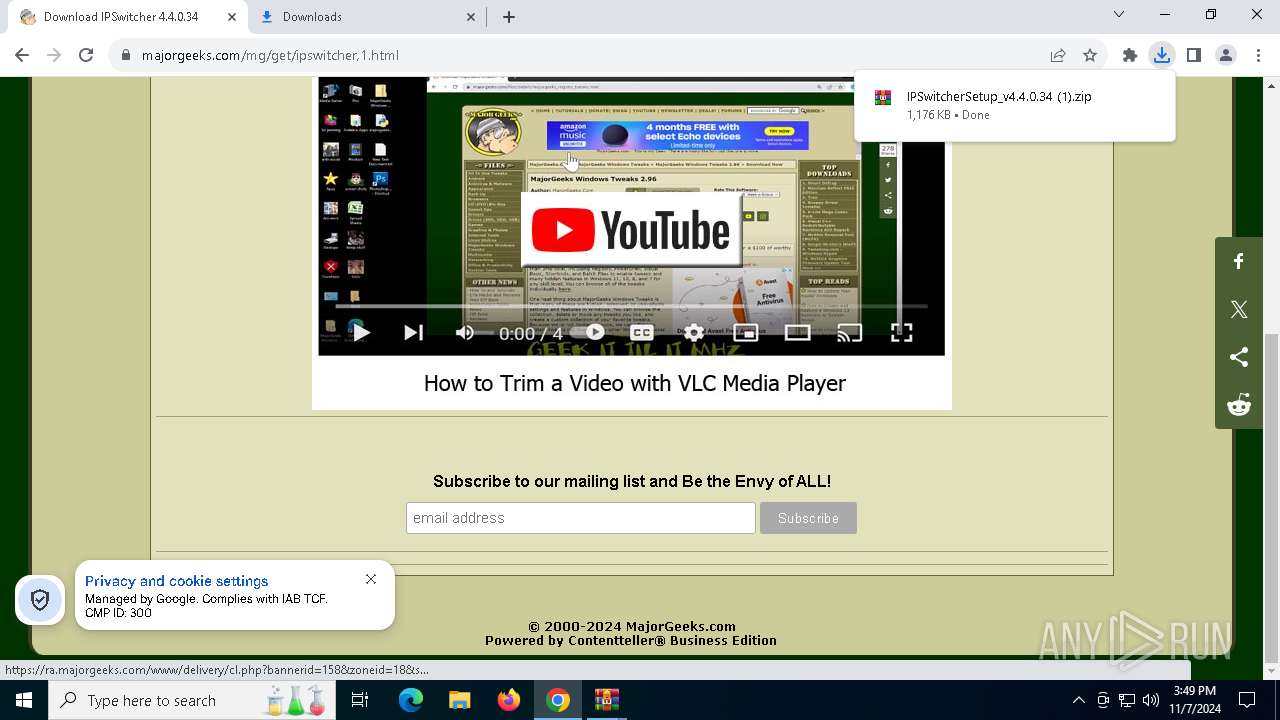Expand the tab search dropdown

click(x=1119, y=15)
